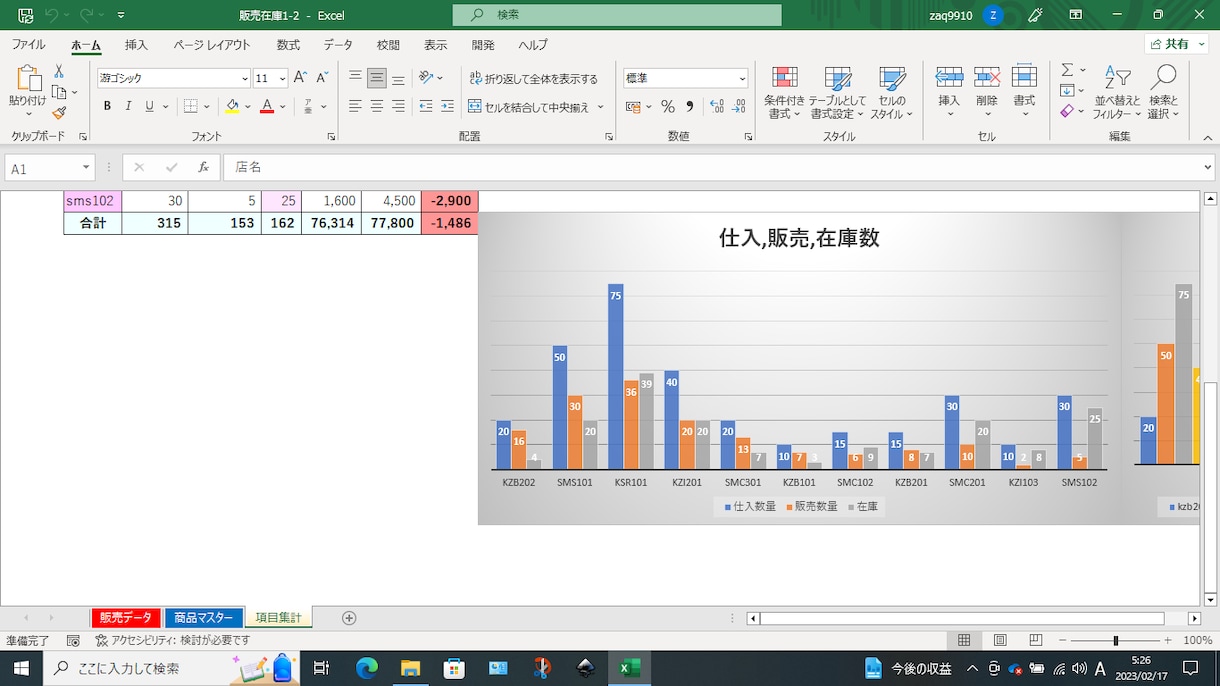The width and height of the screenshot is (1220, 686).
Task: Align text left
Action: coord(355,106)
